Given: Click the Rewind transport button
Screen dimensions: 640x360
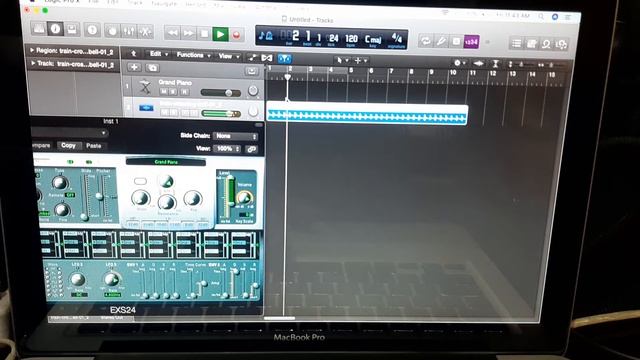Looking at the screenshot, I should [x=172, y=33].
